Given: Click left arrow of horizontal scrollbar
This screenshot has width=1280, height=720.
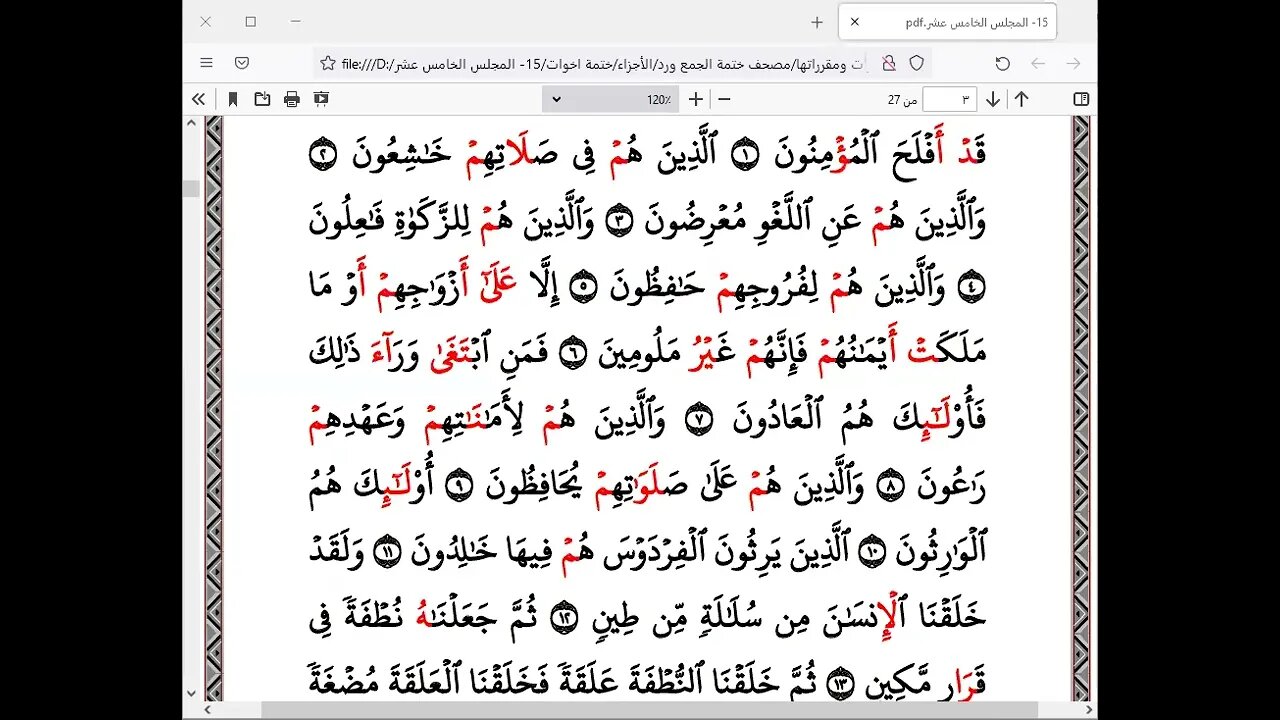Looking at the screenshot, I should tap(208, 710).
